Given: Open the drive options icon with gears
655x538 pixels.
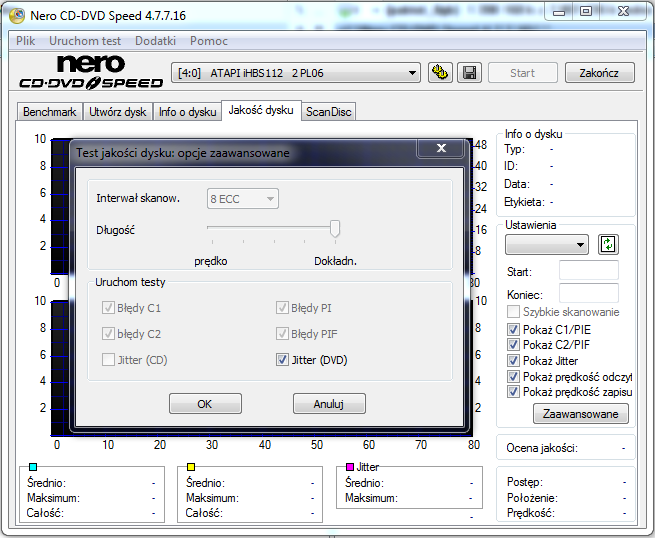Looking at the screenshot, I should [440, 73].
